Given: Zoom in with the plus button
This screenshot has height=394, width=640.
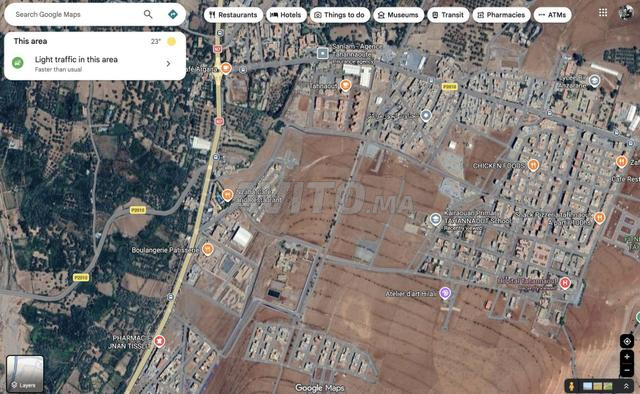Looking at the screenshot, I should click(x=627, y=357).
